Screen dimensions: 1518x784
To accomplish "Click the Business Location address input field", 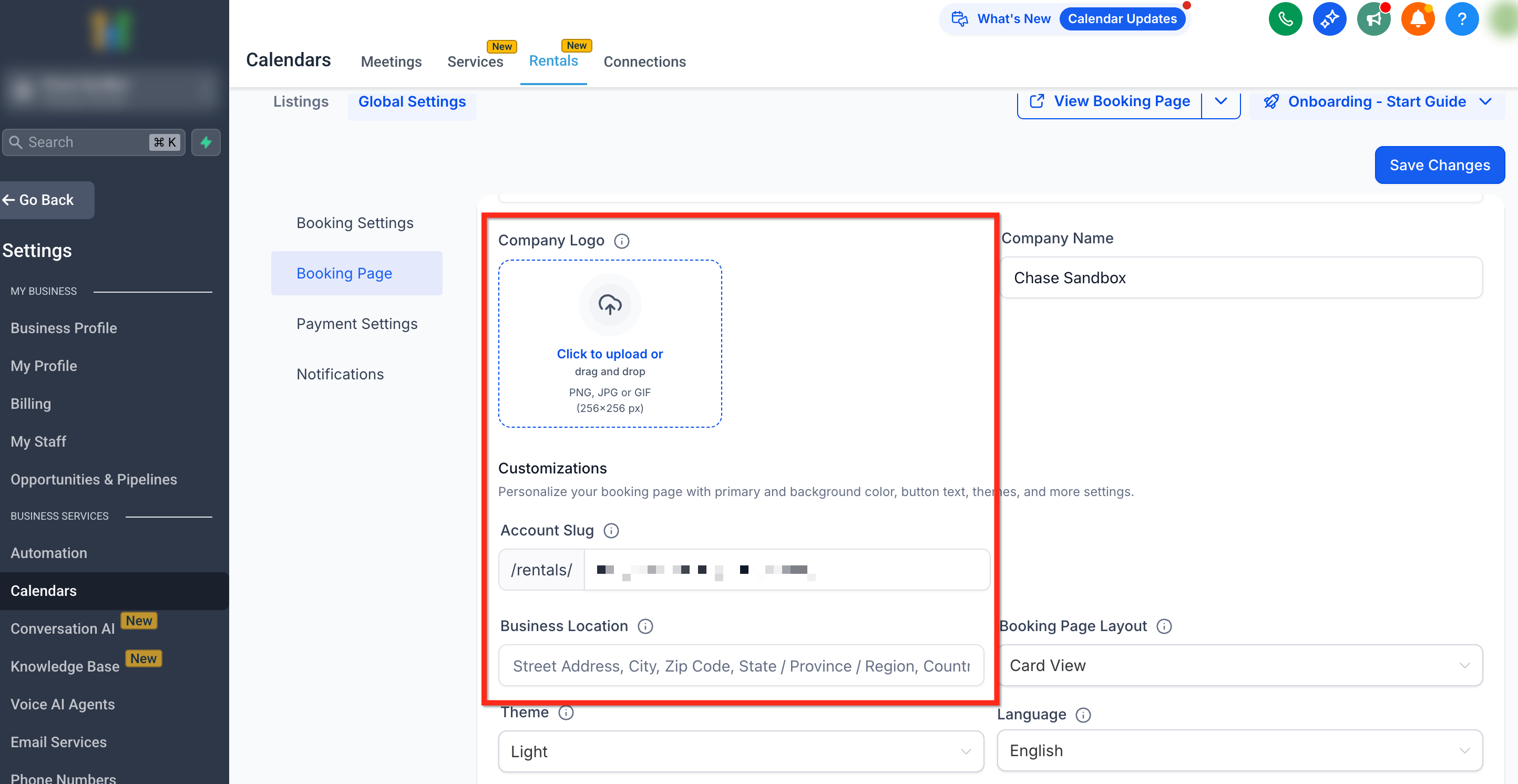I will click(x=741, y=666).
